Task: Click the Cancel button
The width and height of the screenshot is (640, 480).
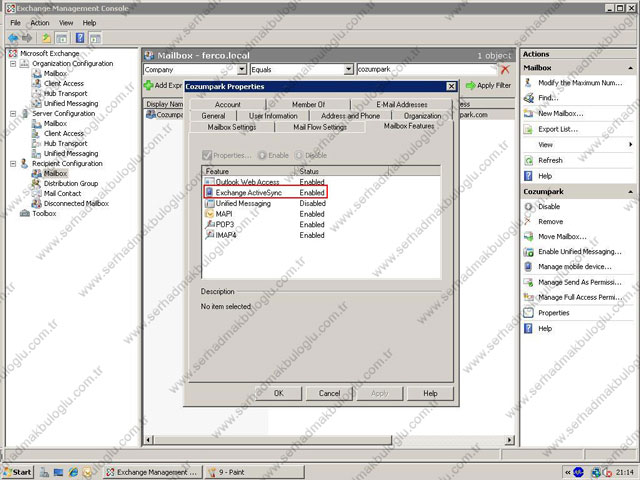Action: coord(329,393)
